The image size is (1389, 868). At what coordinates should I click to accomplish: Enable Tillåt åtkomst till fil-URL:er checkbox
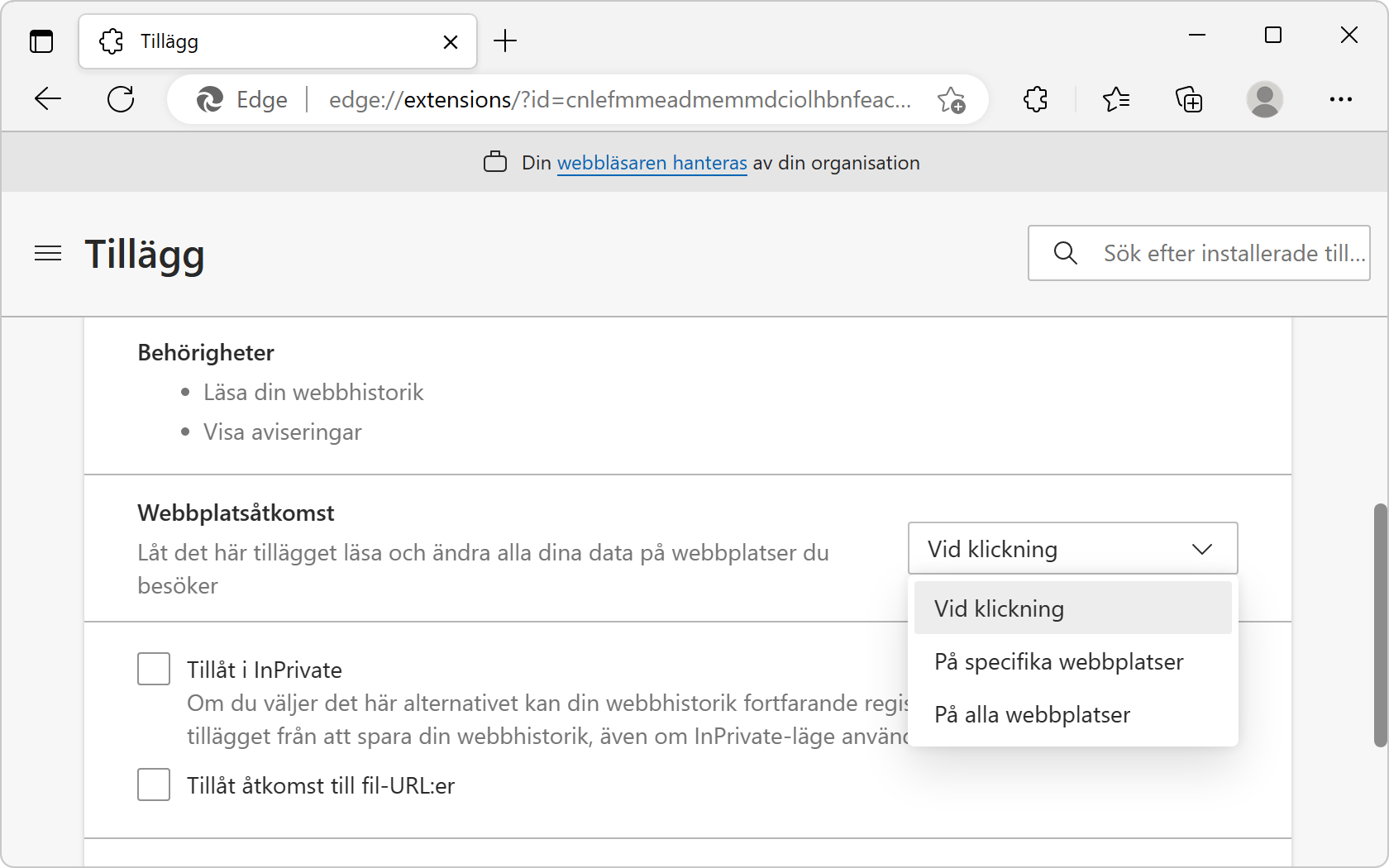pyautogui.click(x=154, y=785)
